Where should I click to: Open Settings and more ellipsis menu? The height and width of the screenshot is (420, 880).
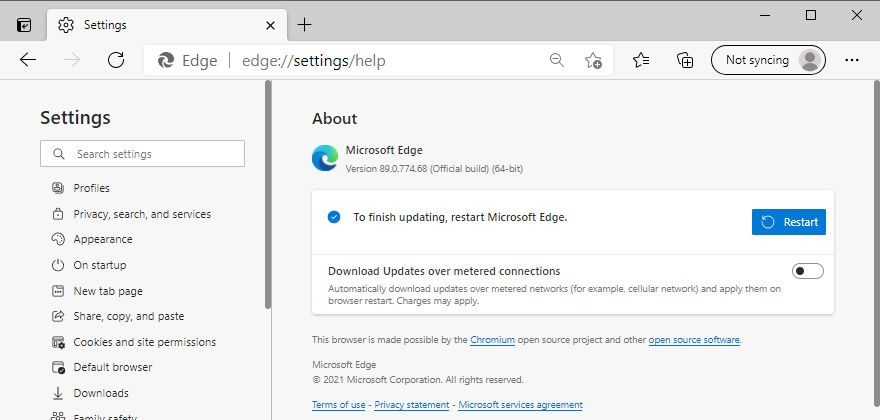tap(852, 60)
